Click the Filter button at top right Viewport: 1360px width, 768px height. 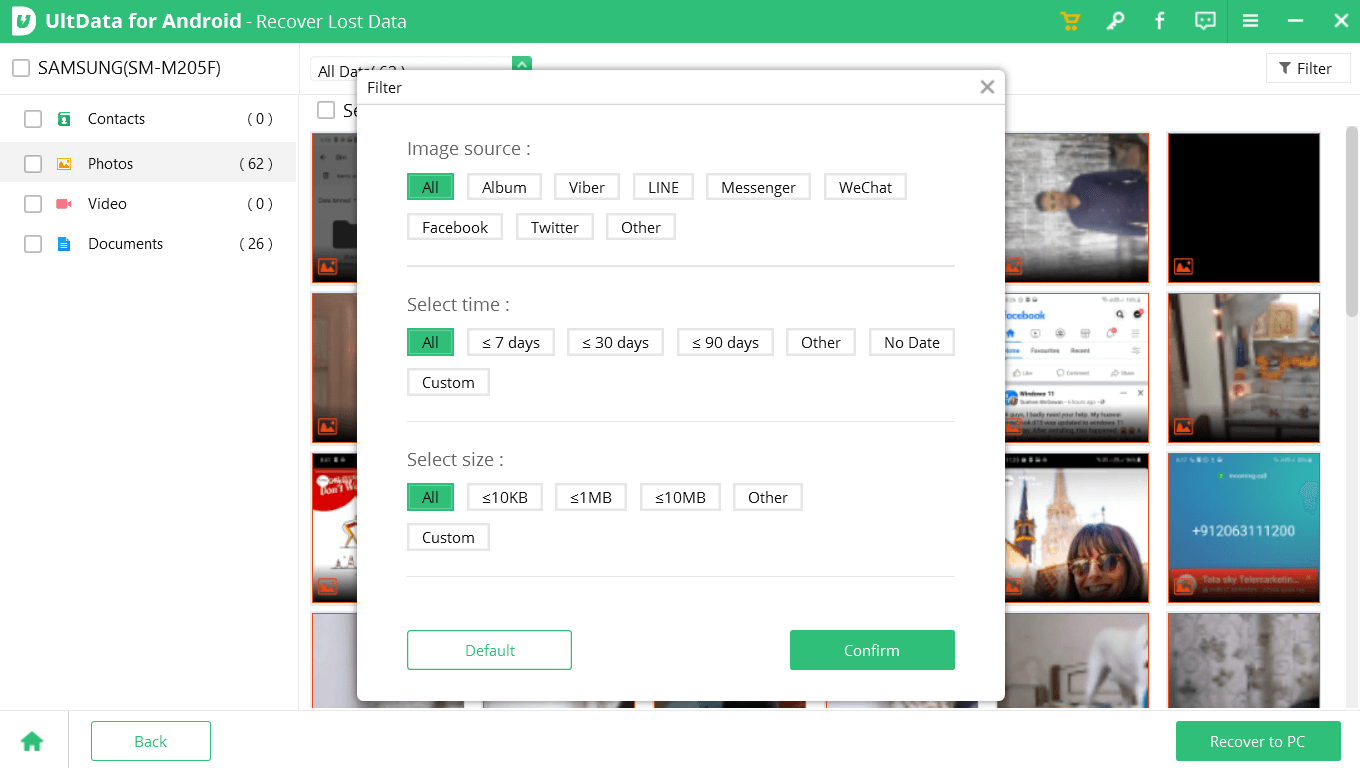click(x=1308, y=68)
